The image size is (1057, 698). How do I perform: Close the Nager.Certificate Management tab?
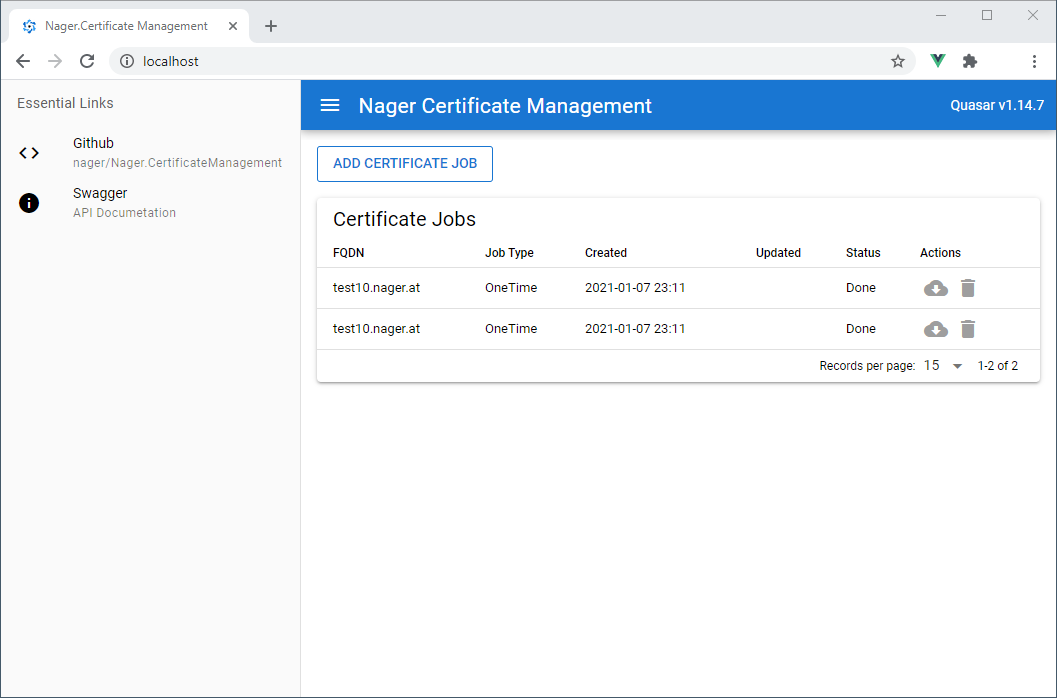(x=233, y=26)
